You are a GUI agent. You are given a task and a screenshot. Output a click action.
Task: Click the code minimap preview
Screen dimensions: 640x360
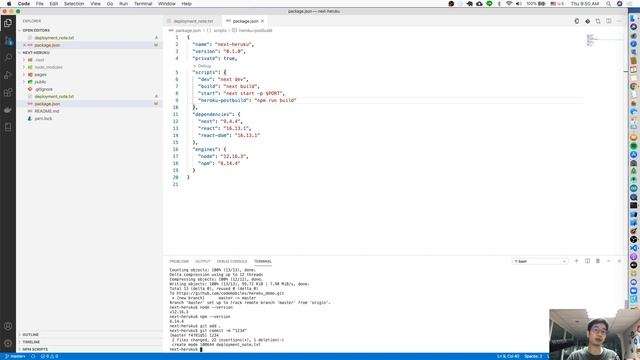point(592,40)
